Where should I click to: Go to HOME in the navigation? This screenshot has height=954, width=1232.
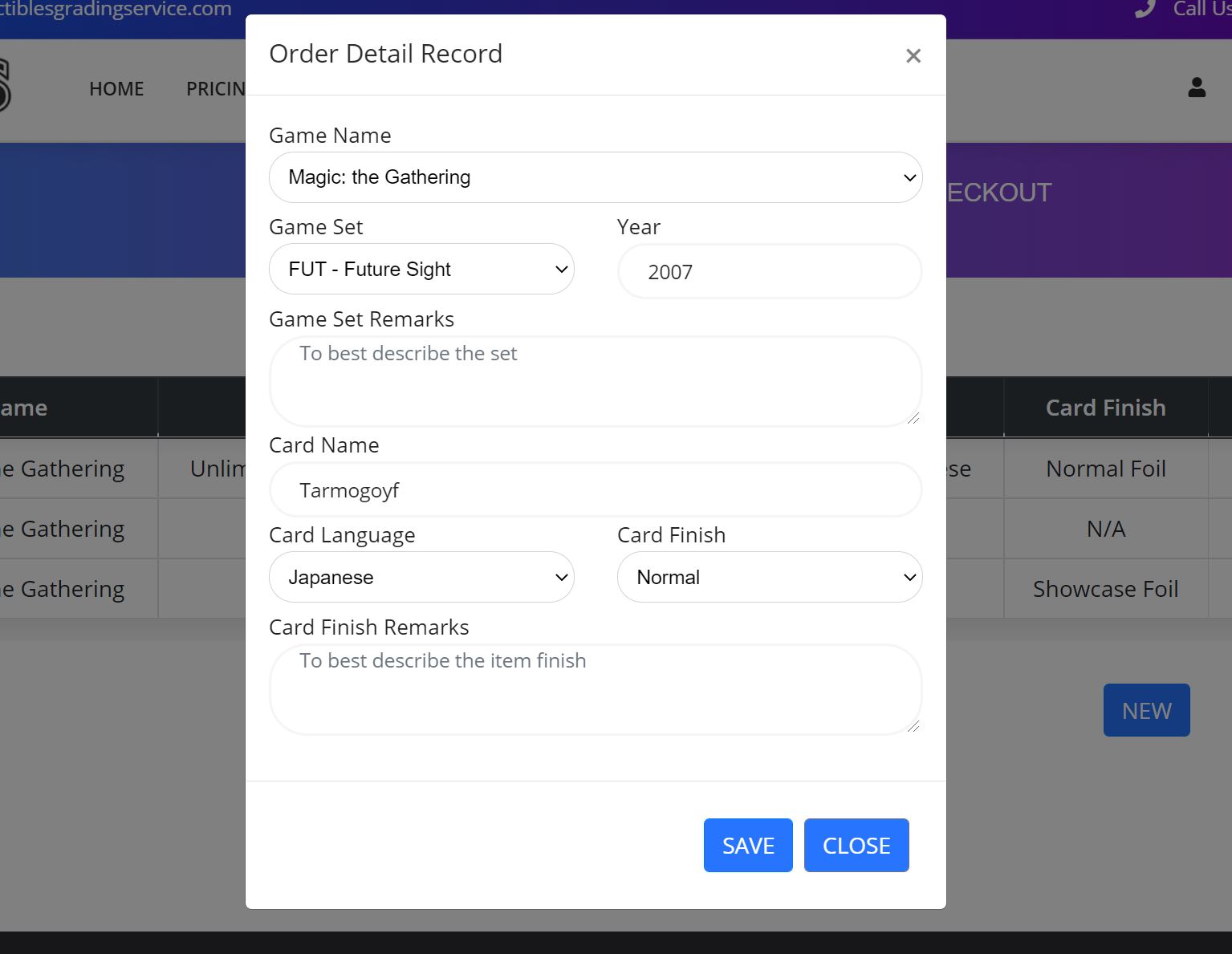[x=116, y=89]
